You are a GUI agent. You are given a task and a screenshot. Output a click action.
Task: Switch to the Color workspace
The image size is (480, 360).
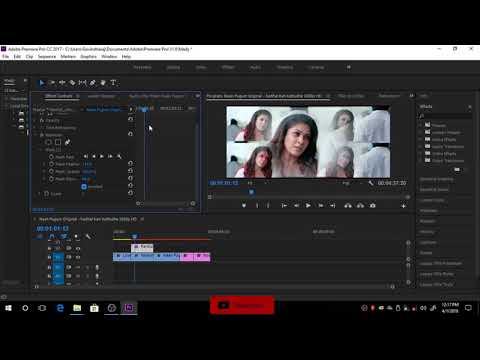(x=201, y=67)
